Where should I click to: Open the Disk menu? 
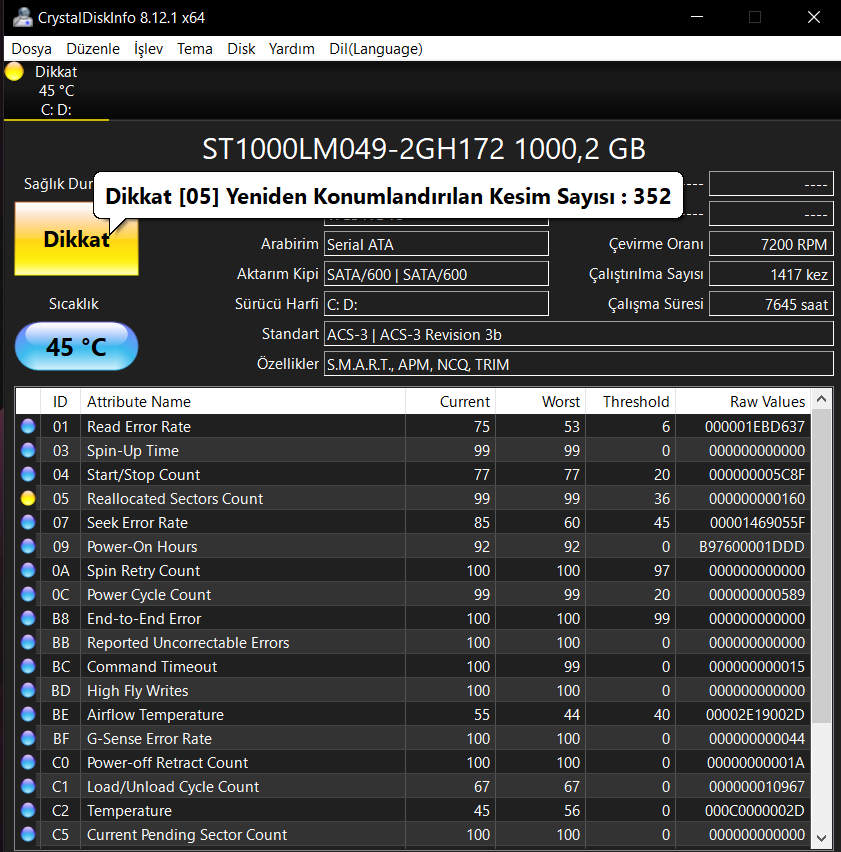[x=241, y=49]
